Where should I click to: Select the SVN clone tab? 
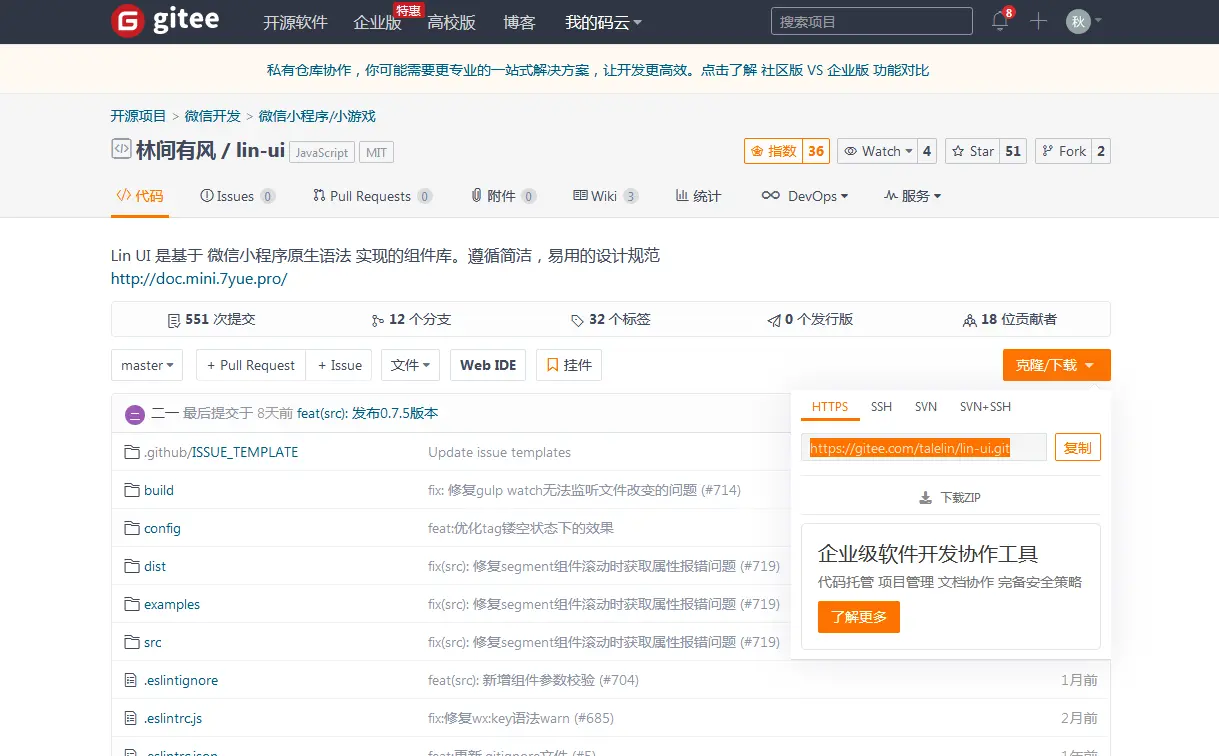point(926,407)
